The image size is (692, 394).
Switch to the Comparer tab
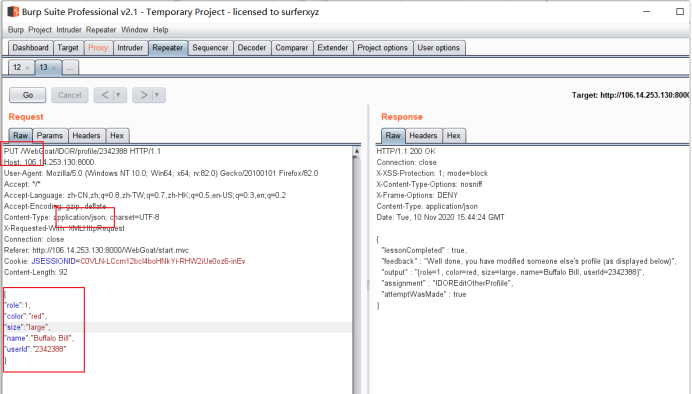point(292,48)
